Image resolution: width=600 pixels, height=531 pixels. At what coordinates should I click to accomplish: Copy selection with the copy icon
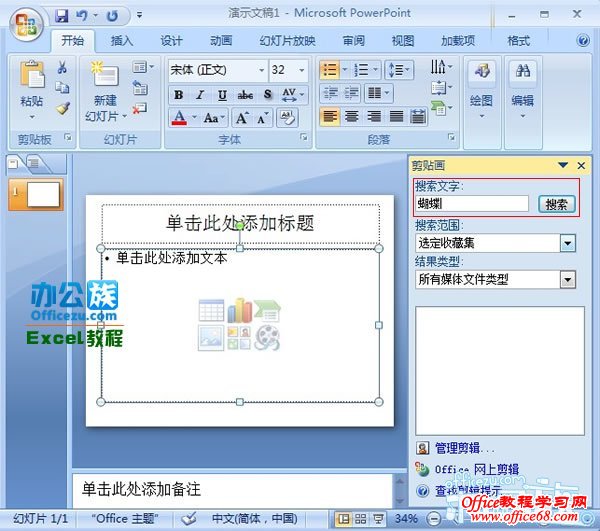click(62, 88)
